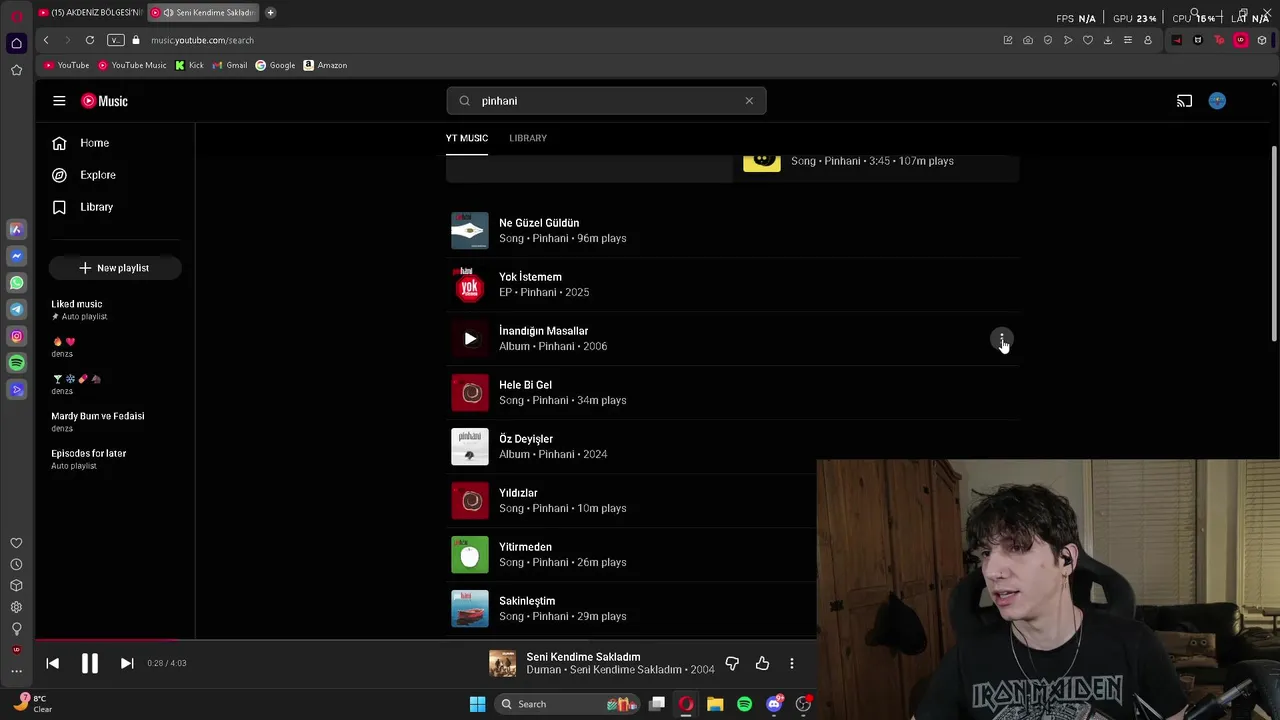Select the Ne Güzel Güldün song thumbnail
Screen dimensions: 1280x720
tap(470, 231)
